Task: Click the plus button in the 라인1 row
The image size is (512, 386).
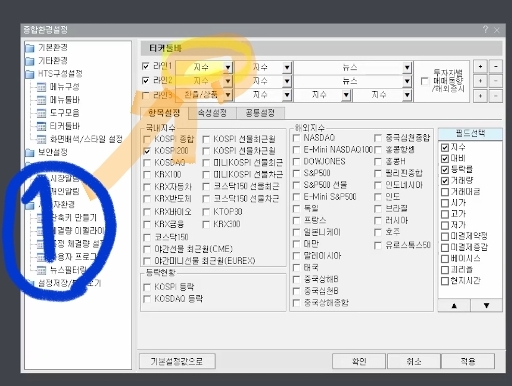Action: click(x=480, y=67)
